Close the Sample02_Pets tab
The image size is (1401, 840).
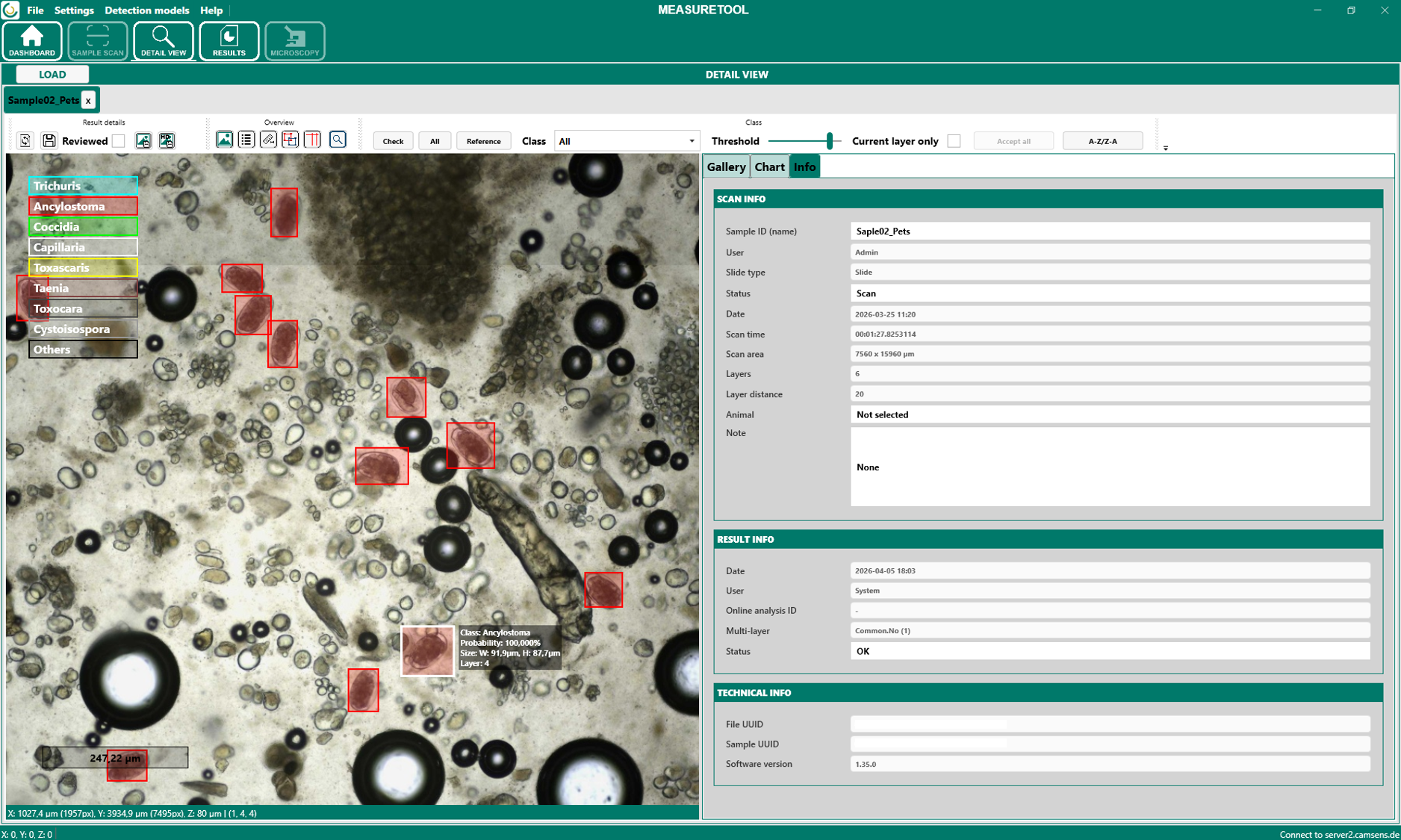click(88, 100)
